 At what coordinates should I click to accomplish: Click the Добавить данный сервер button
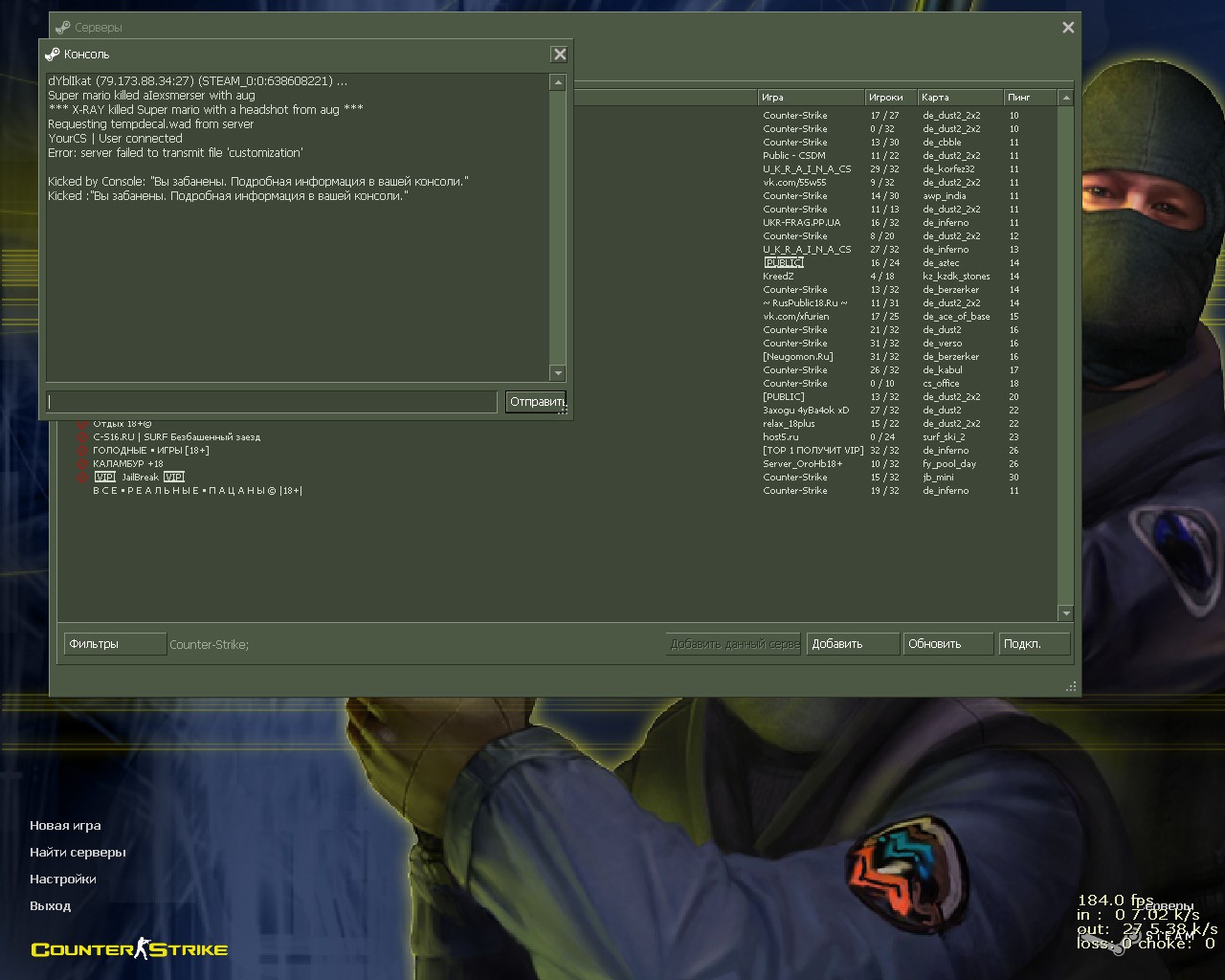[x=734, y=644]
